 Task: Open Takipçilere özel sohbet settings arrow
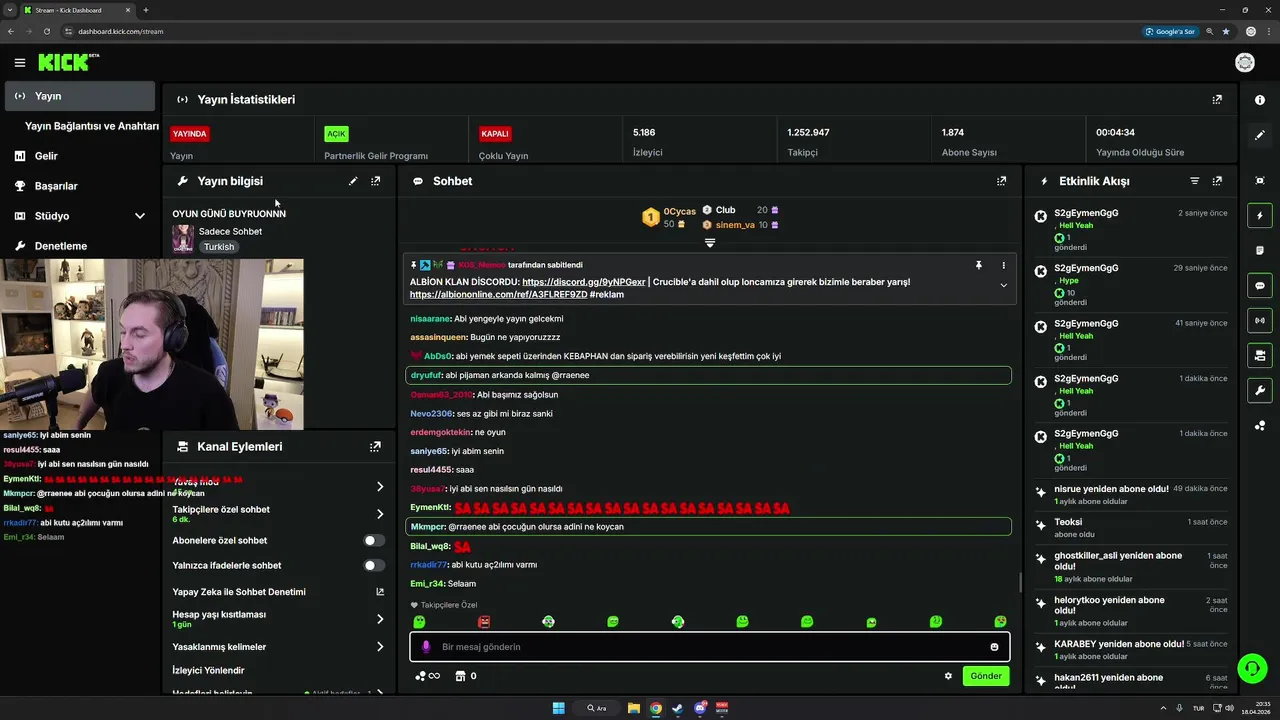click(x=380, y=514)
